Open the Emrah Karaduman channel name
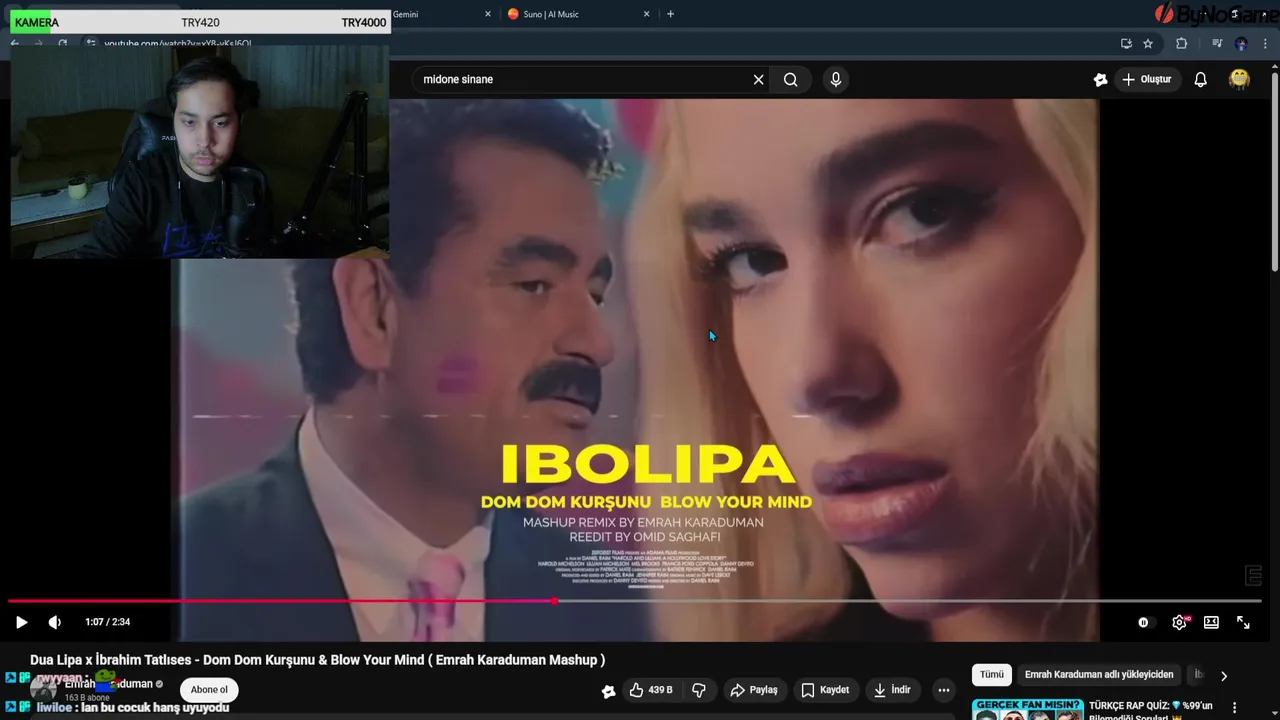The image size is (1280, 720). click(x=108, y=684)
